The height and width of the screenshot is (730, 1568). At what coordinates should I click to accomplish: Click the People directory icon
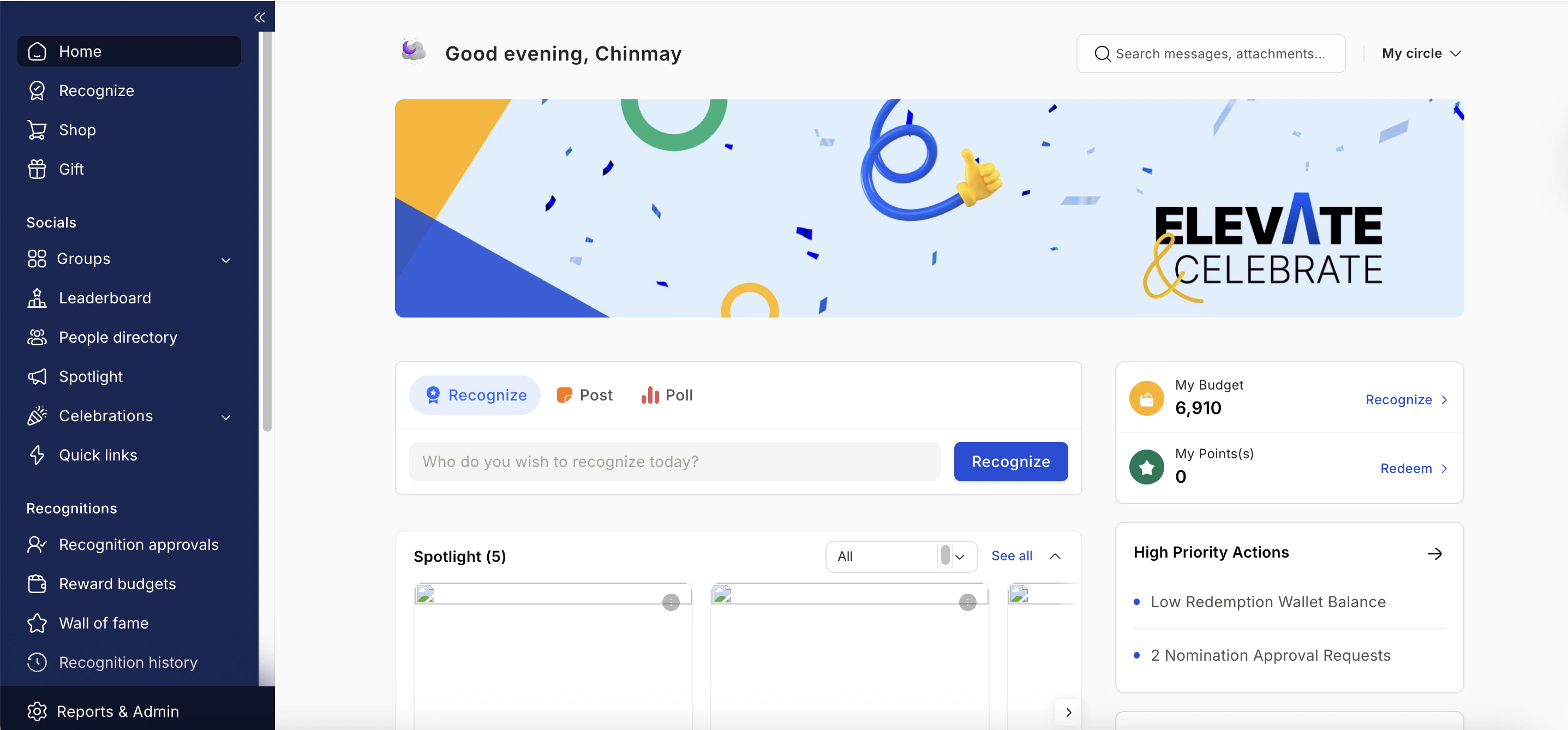37,337
